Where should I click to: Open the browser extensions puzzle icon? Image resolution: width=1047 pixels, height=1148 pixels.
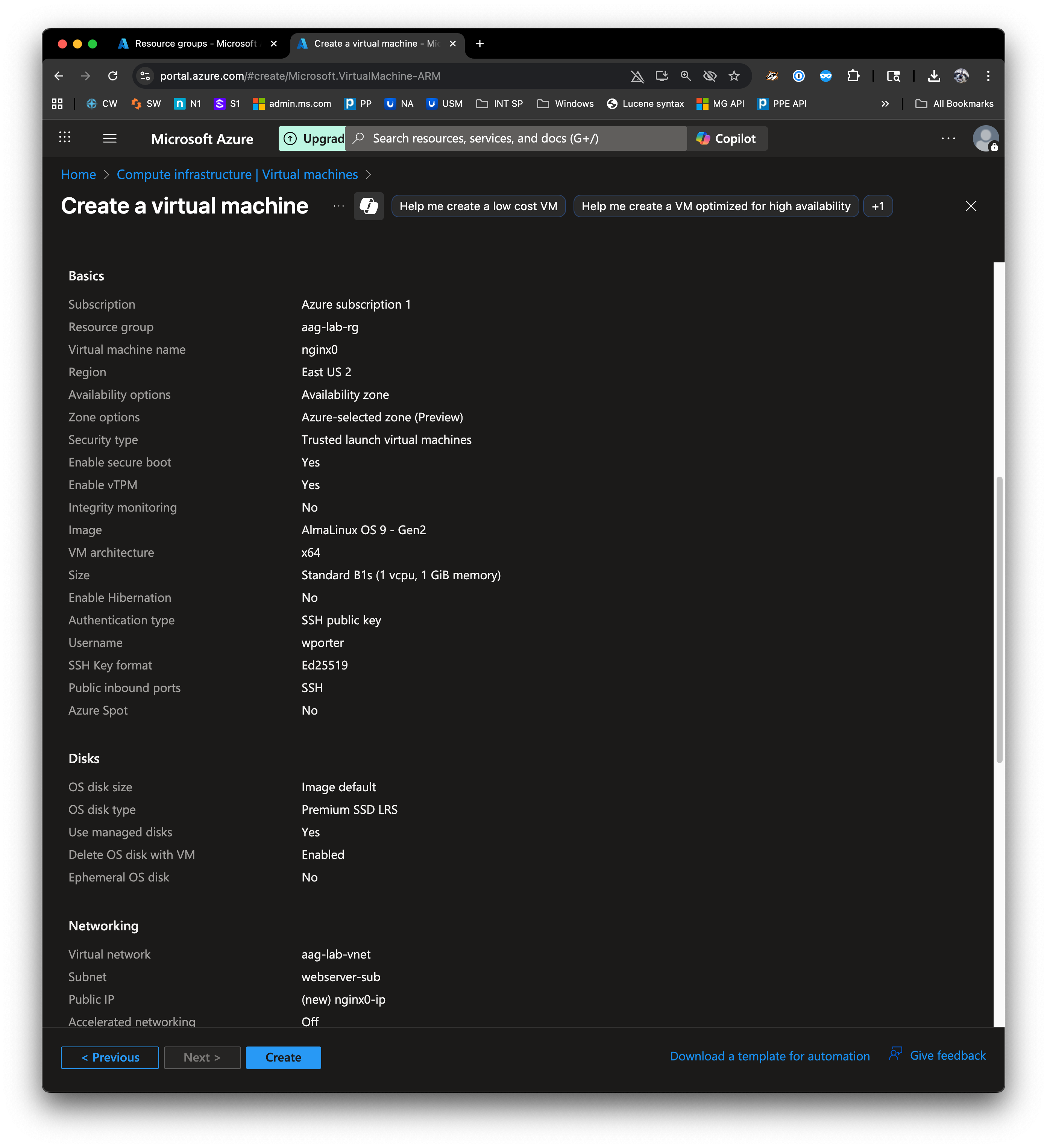(x=853, y=76)
